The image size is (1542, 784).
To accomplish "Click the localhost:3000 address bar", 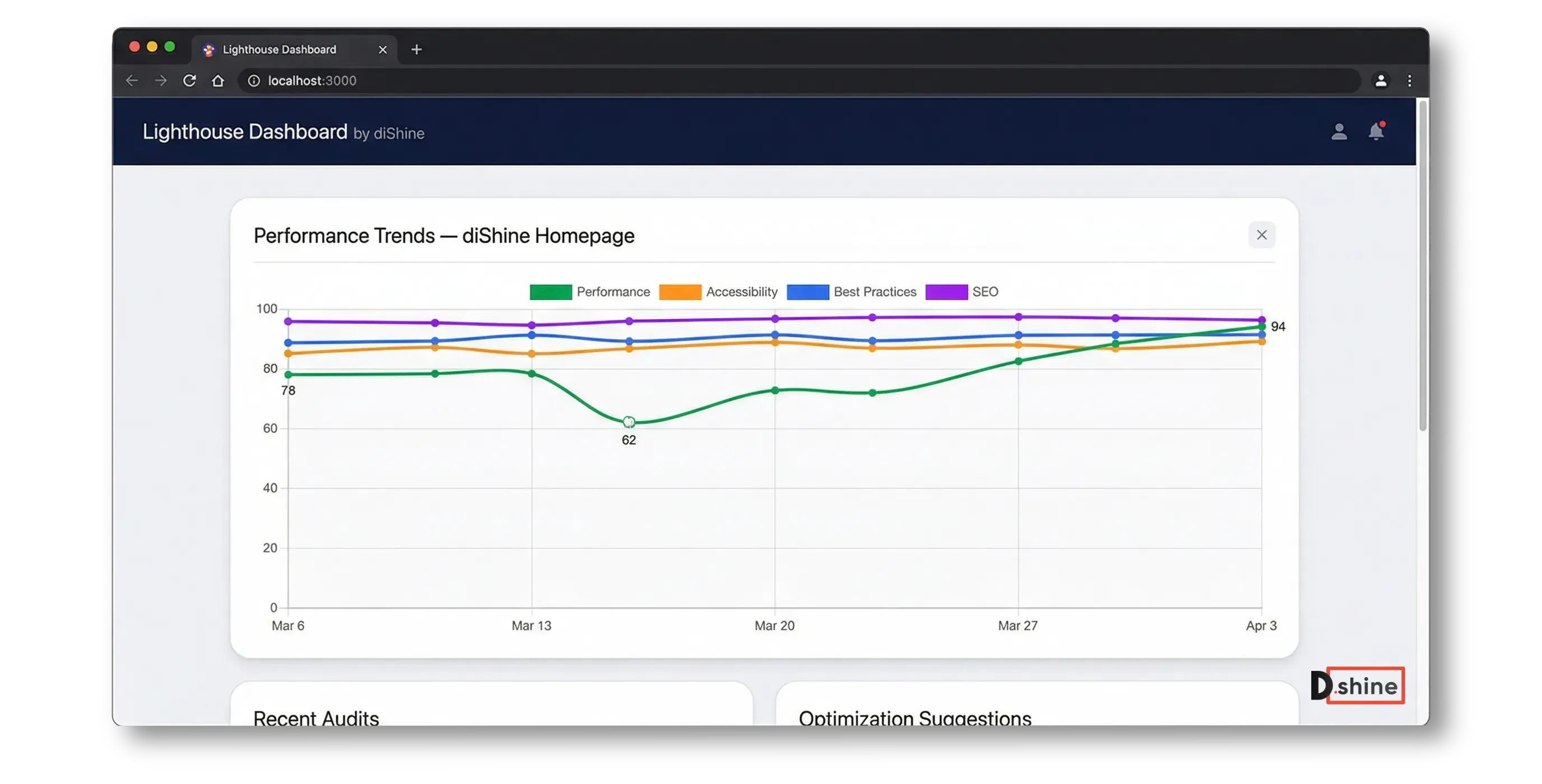I will click(x=799, y=80).
